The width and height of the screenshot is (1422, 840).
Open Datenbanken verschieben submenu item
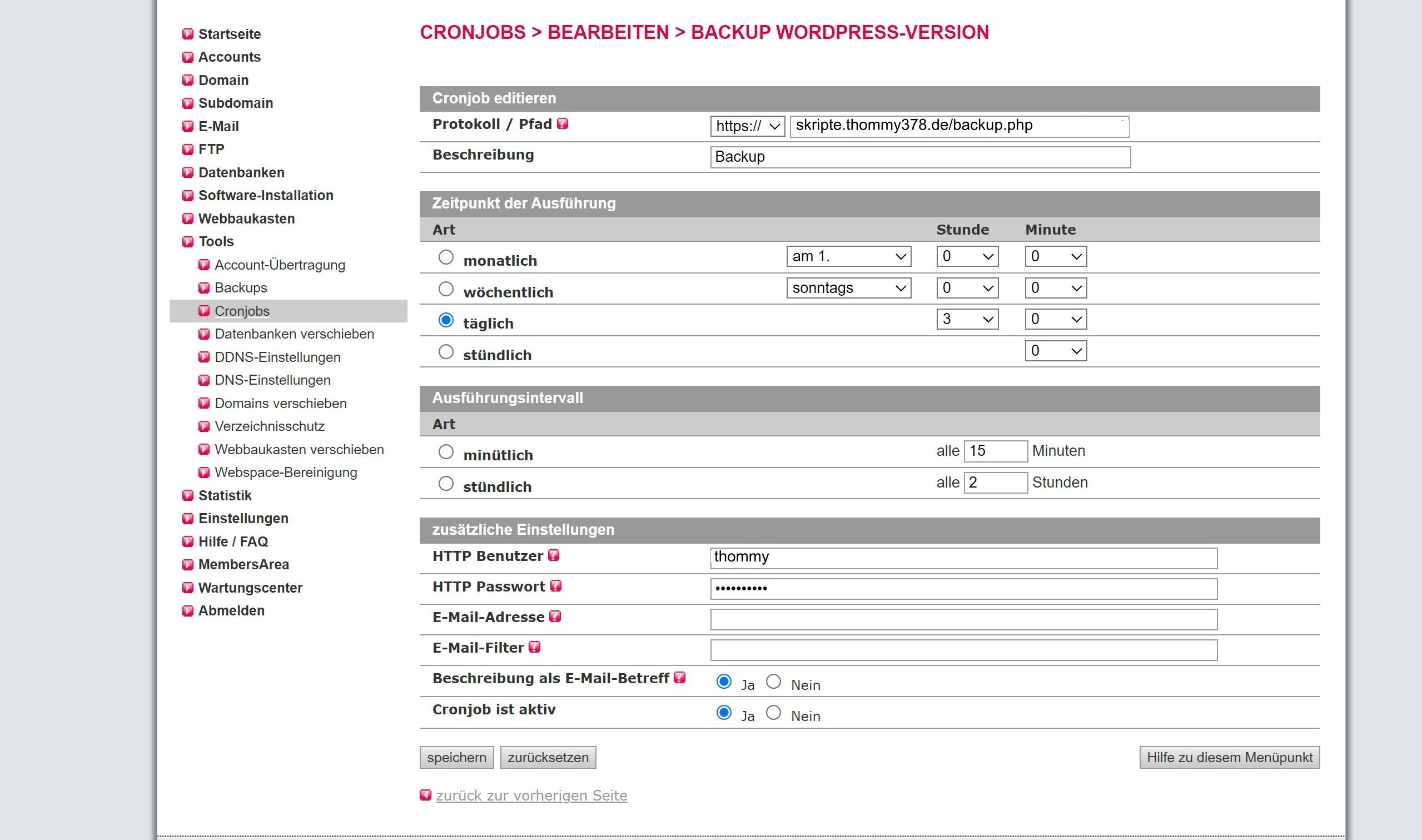pyautogui.click(x=294, y=334)
